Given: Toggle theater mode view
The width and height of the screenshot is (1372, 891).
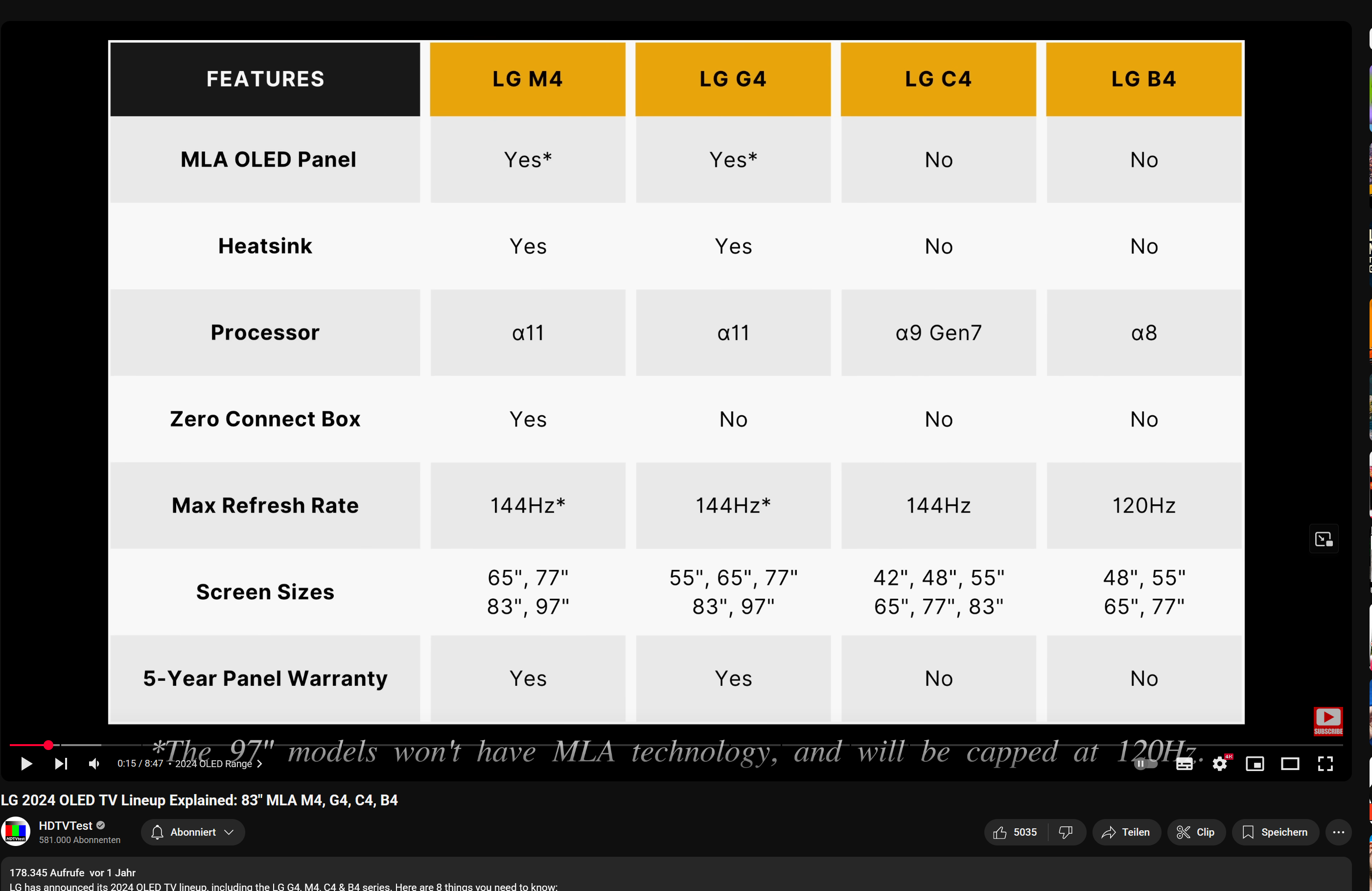Looking at the screenshot, I should coord(1290,764).
